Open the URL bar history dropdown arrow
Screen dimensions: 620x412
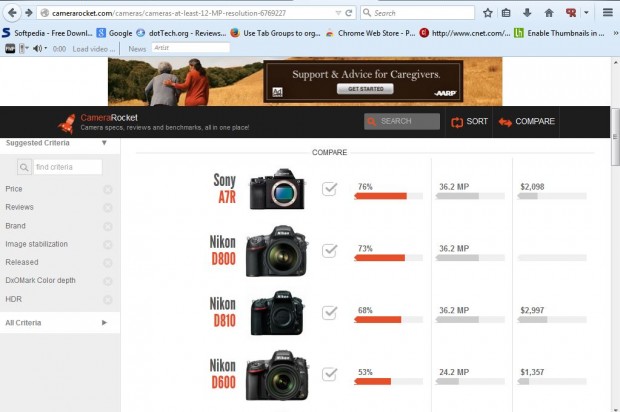click(333, 13)
